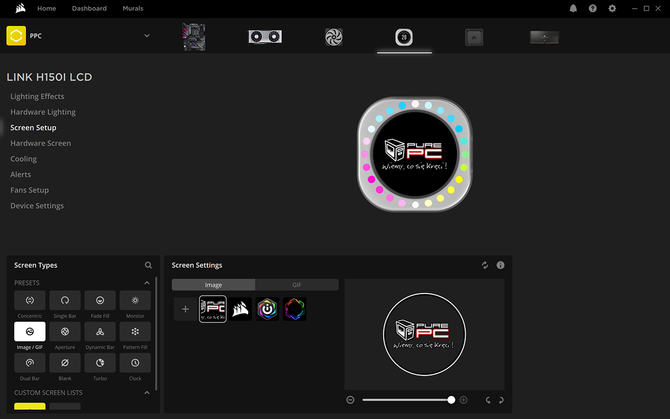Collapse the PRESETS section

147,283
